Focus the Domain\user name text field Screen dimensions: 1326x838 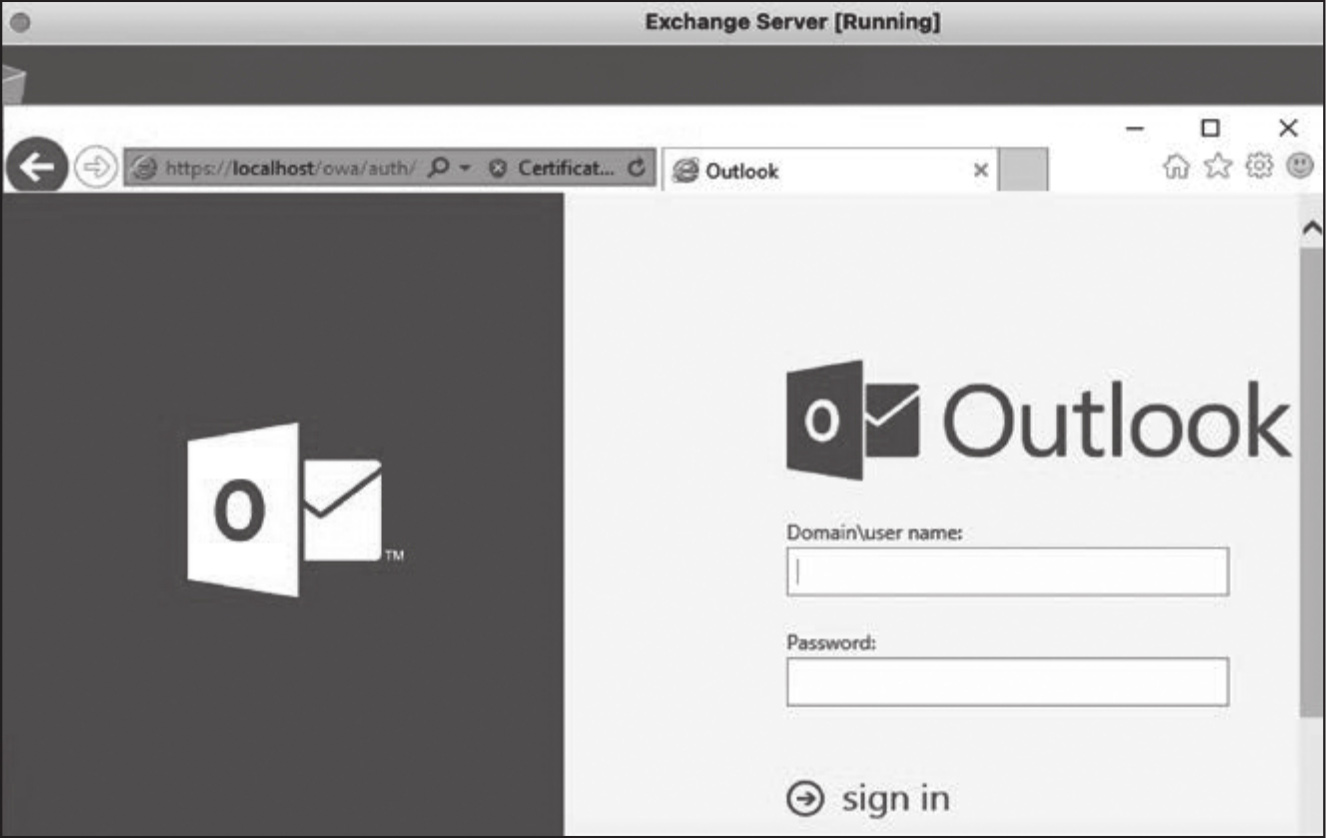(x=1007, y=572)
